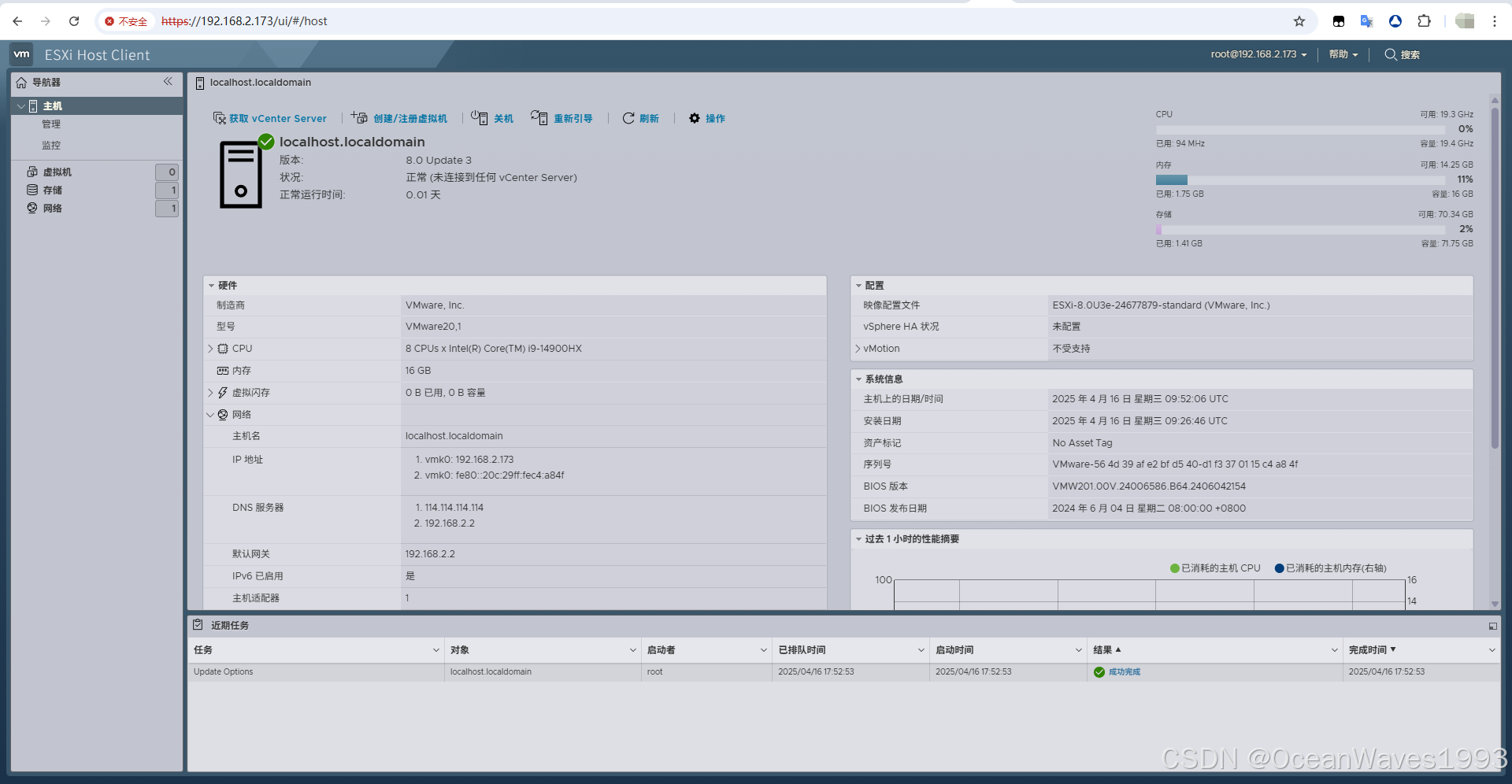Click the insecure site warning icon
The image size is (1512, 784).
click(x=109, y=21)
